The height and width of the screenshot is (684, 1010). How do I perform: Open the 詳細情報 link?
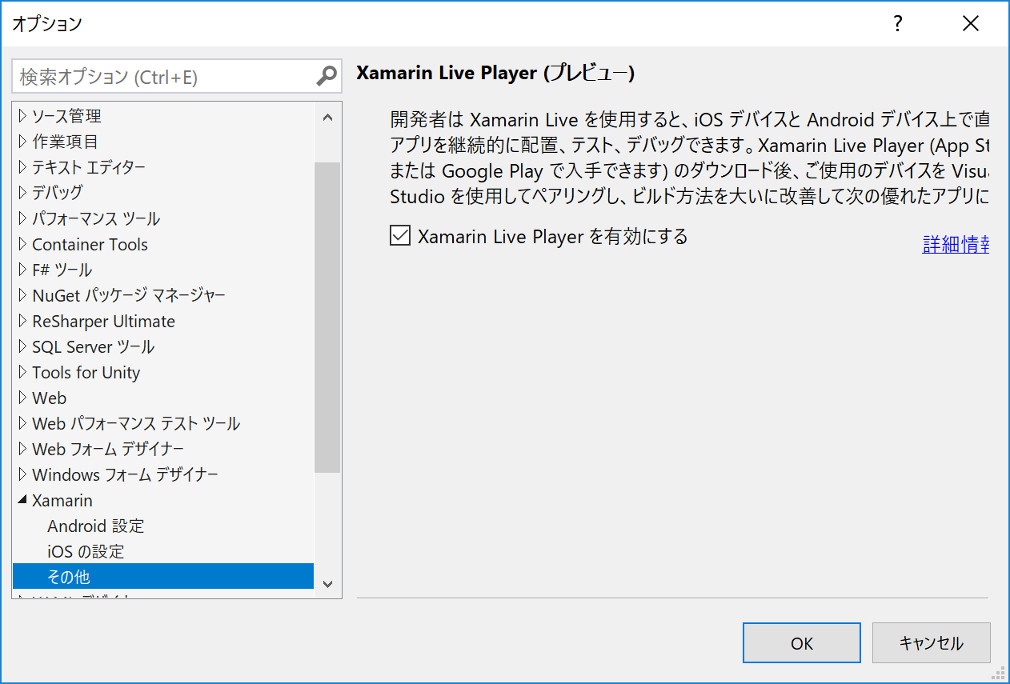956,245
